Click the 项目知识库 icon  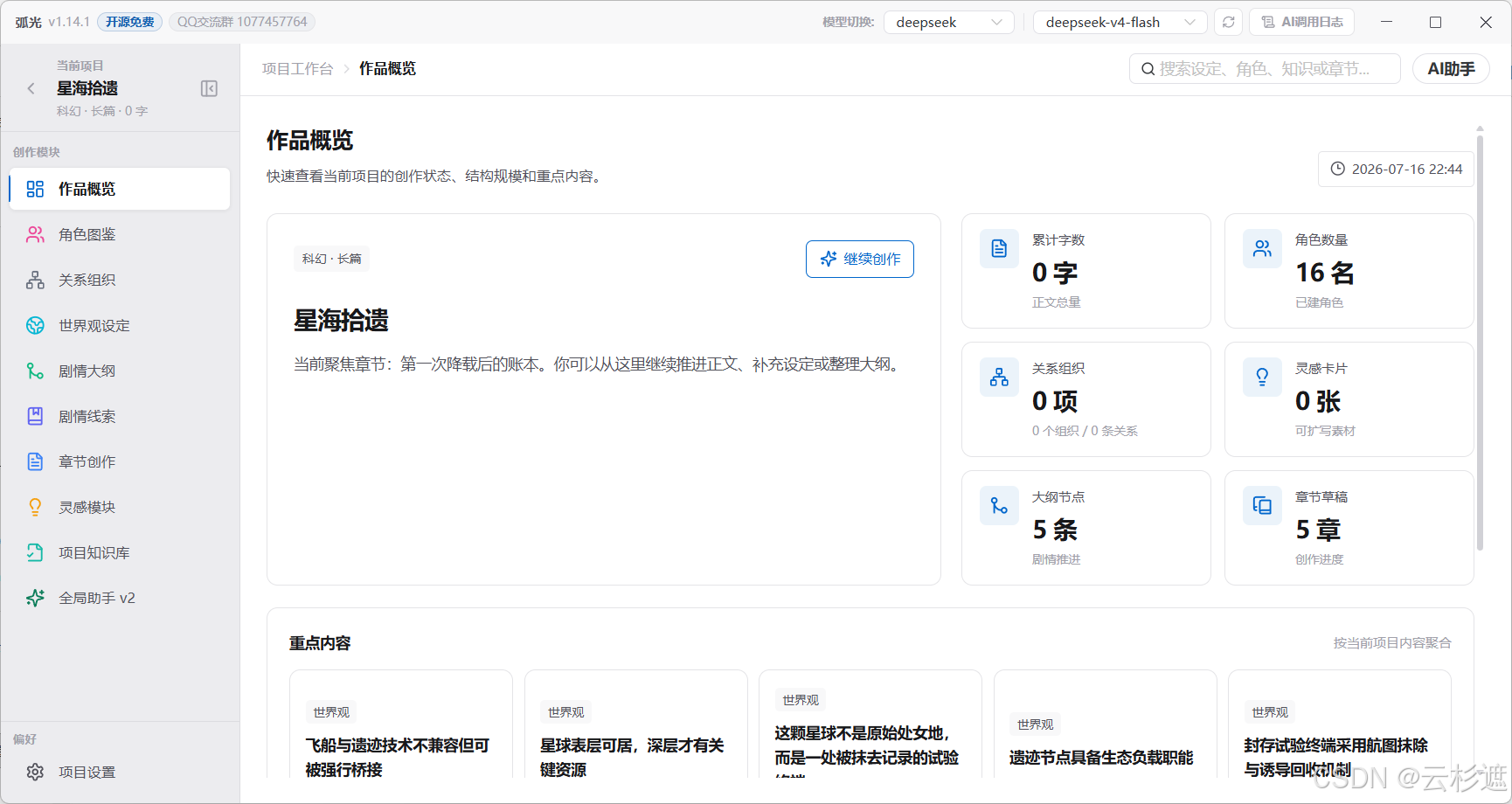35,552
